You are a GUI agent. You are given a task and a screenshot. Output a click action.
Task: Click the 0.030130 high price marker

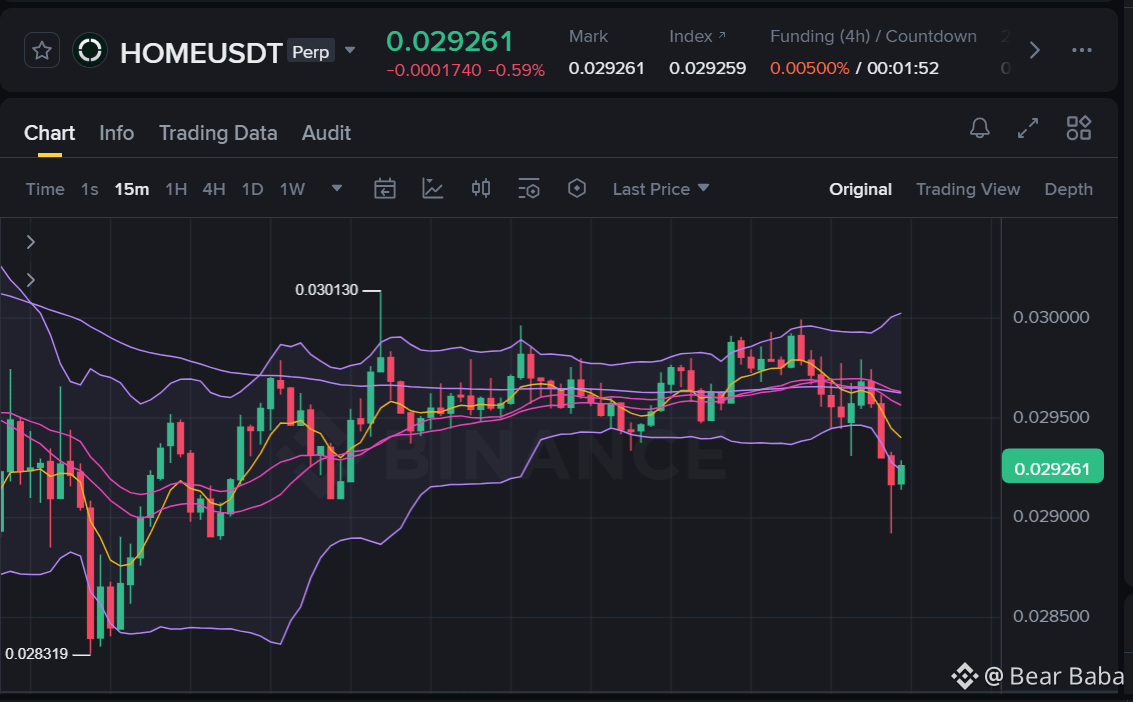click(327, 290)
